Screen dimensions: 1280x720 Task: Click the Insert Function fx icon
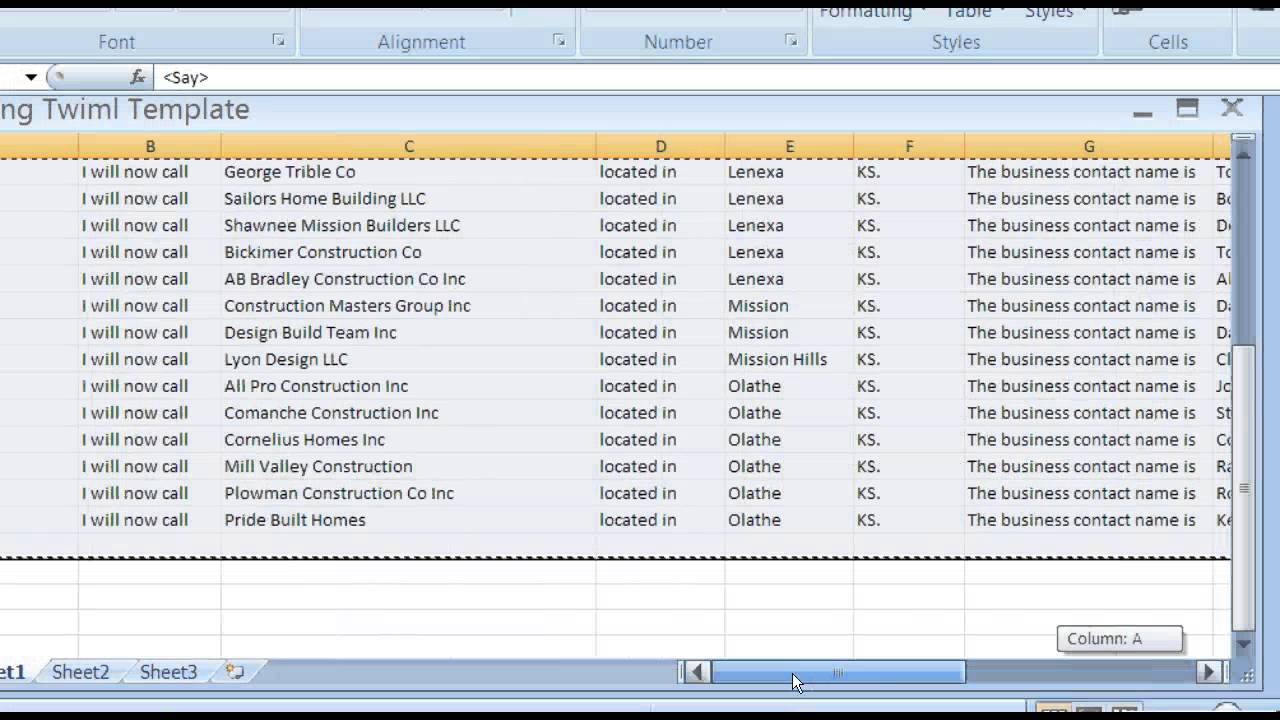[x=138, y=77]
